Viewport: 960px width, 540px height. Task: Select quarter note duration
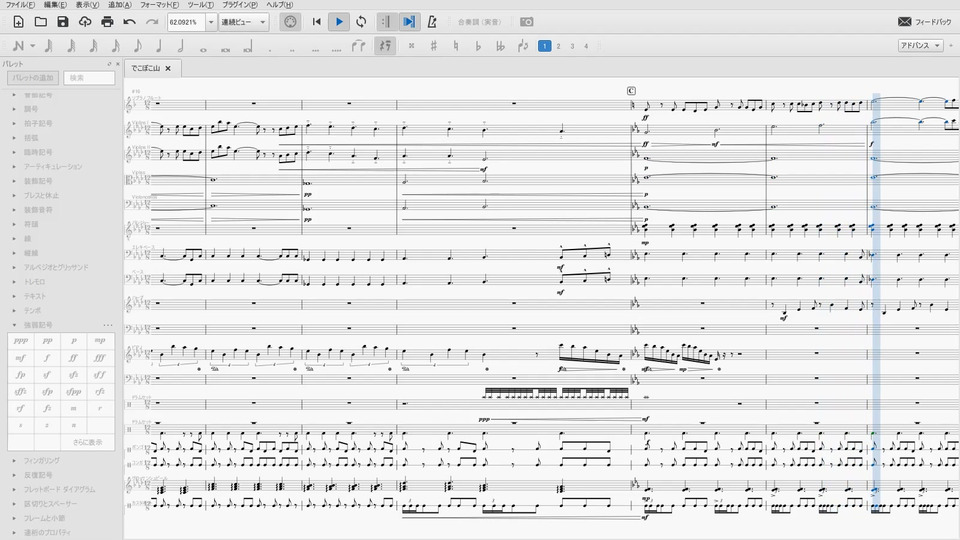tap(159, 46)
